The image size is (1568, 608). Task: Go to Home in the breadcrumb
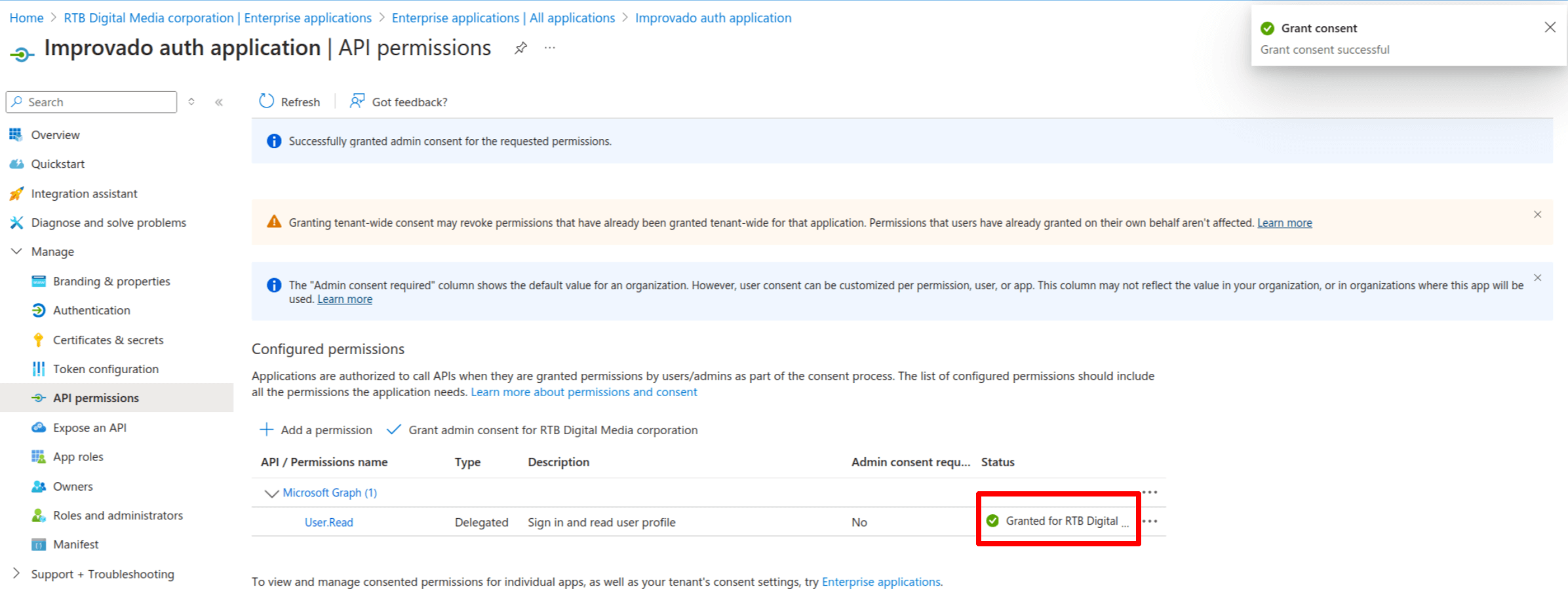point(26,18)
